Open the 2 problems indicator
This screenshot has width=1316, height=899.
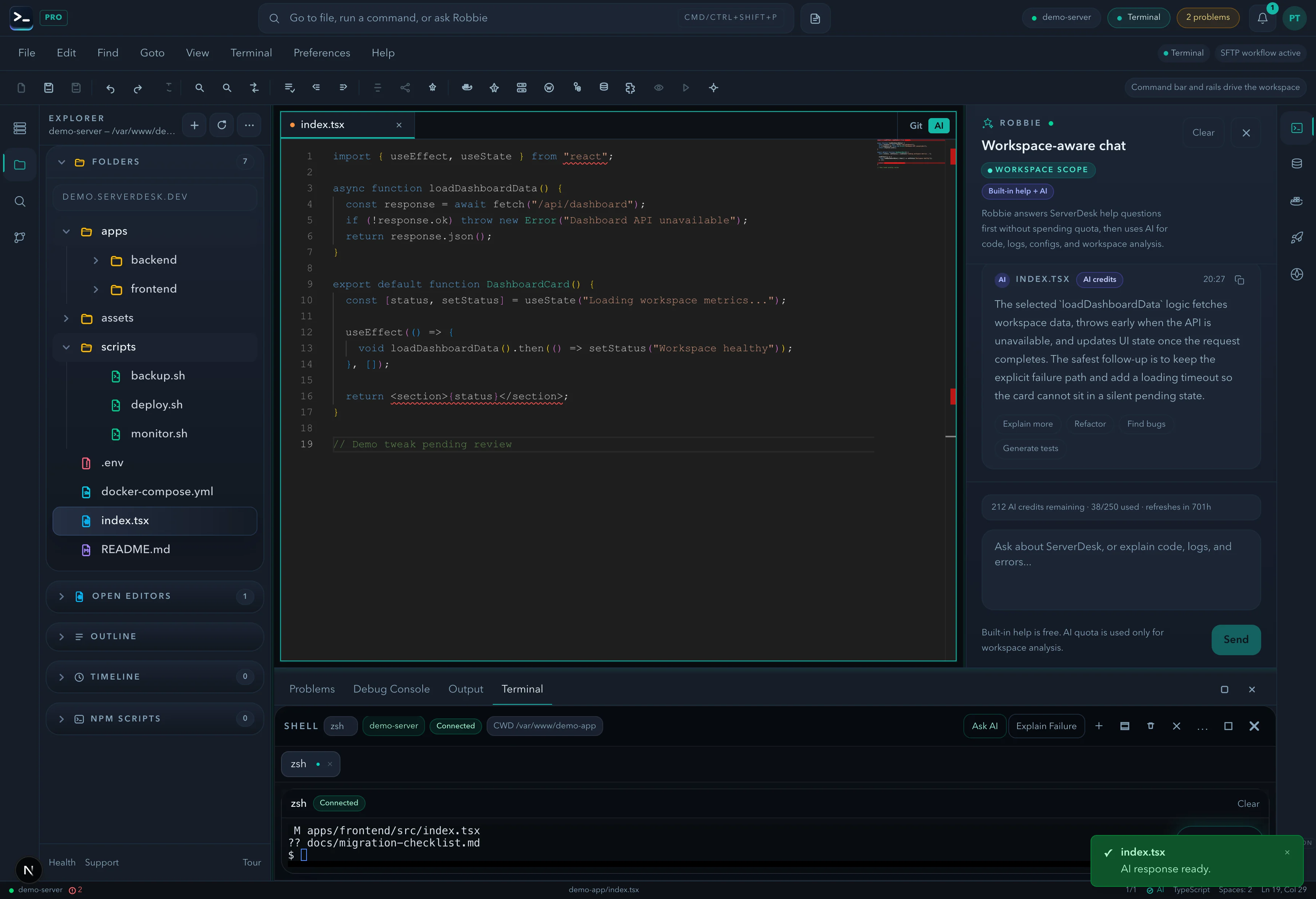tap(1208, 18)
